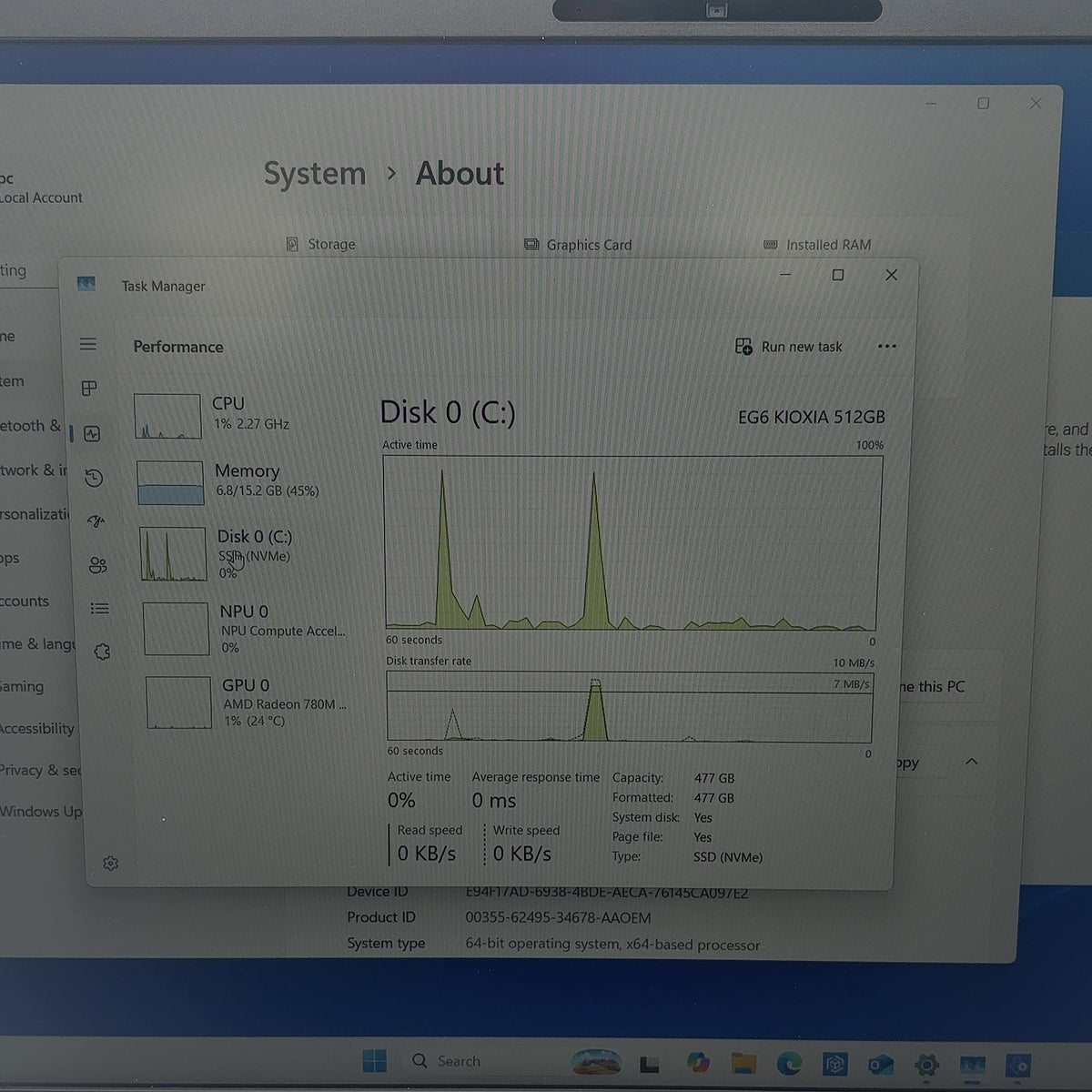This screenshot has width=1092, height=1092.
Task: Click the Graphics Card card in Settings
Action: click(578, 245)
